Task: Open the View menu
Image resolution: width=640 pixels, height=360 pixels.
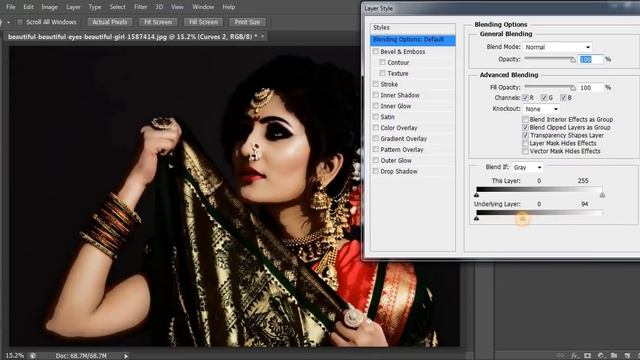Action: pyautogui.click(x=177, y=7)
